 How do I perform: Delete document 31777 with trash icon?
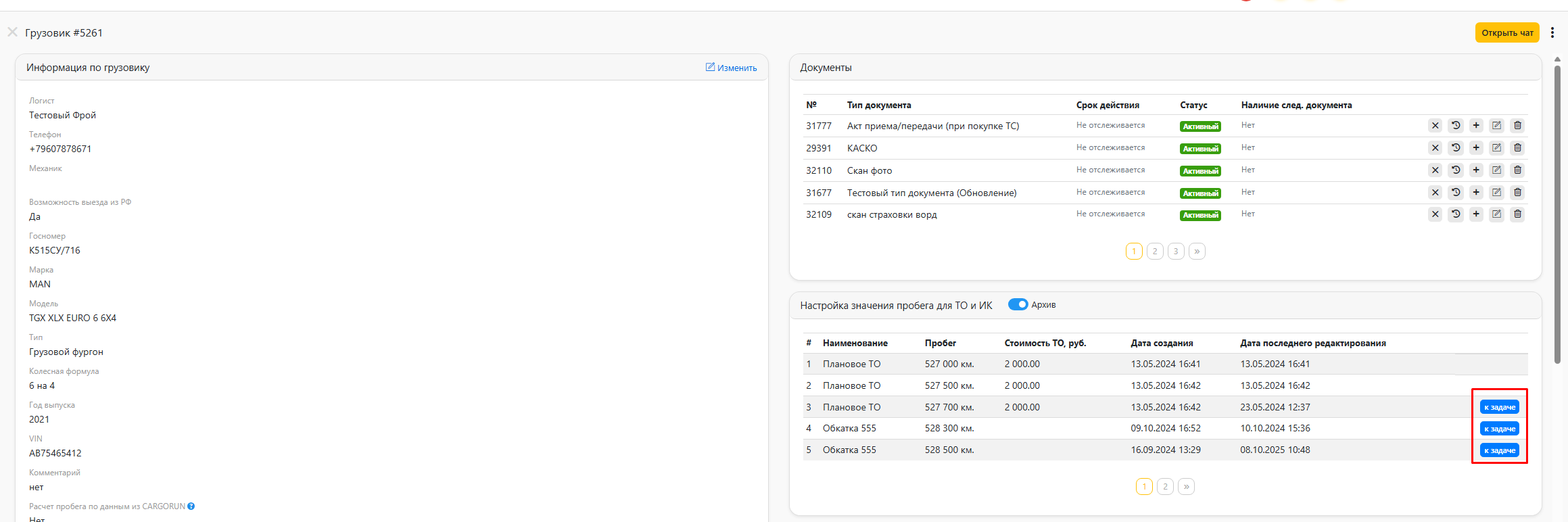[x=1517, y=125]
